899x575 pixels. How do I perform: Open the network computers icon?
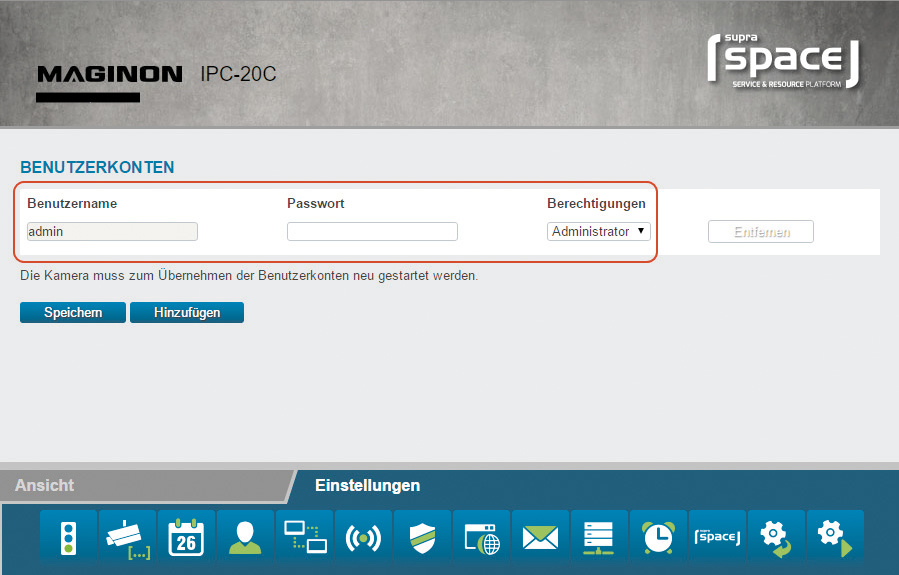(305, 537)
